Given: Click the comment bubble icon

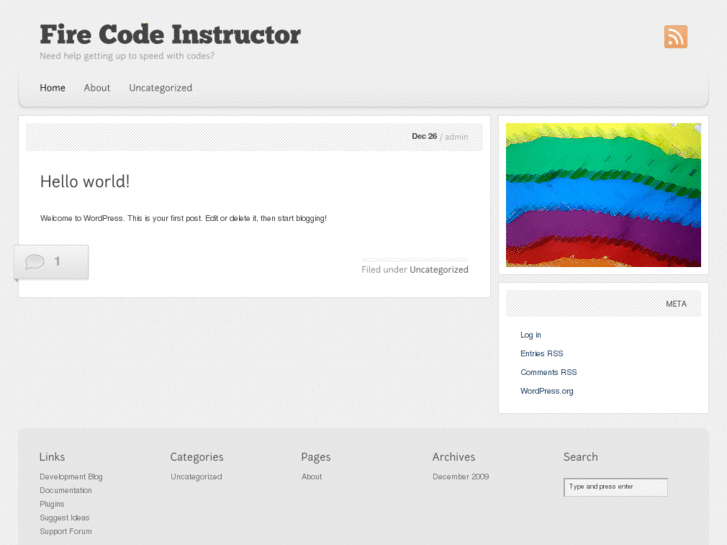Looking at the screenshot, I should click(35, 262).
